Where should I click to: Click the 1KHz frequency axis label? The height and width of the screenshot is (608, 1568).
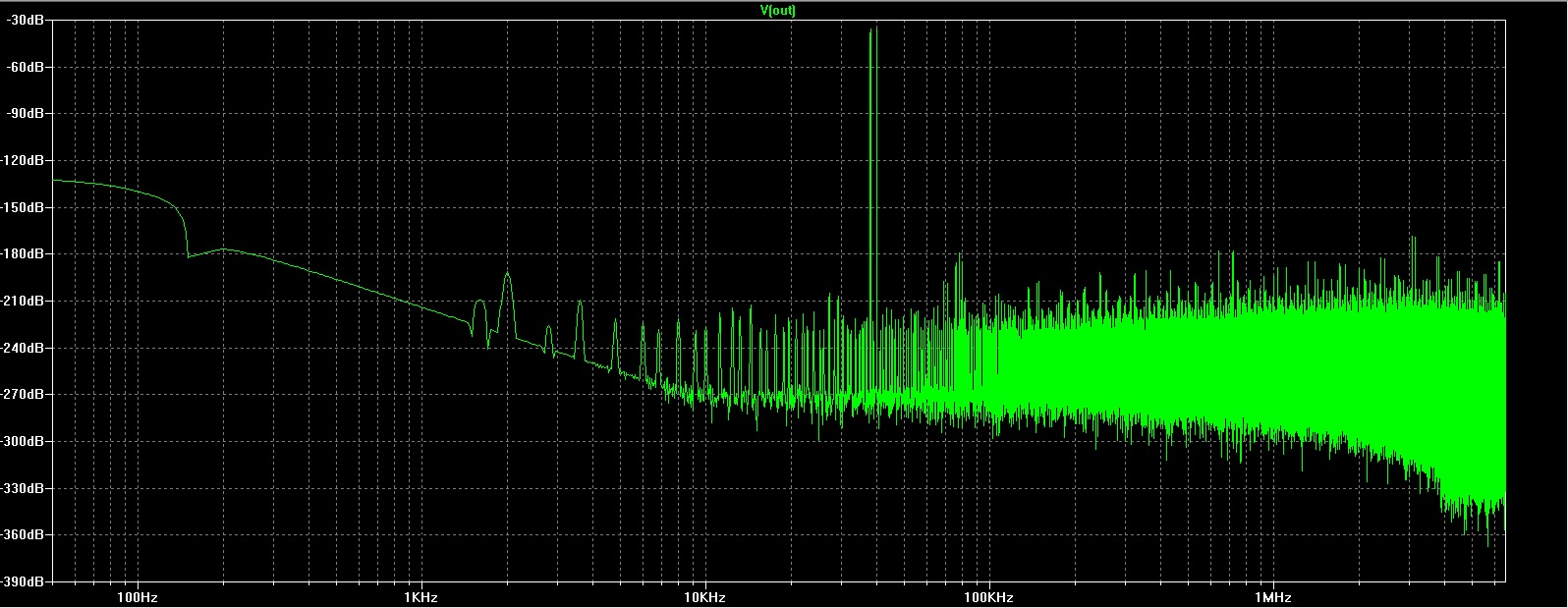pyautogui.click(x=420, y=597)
